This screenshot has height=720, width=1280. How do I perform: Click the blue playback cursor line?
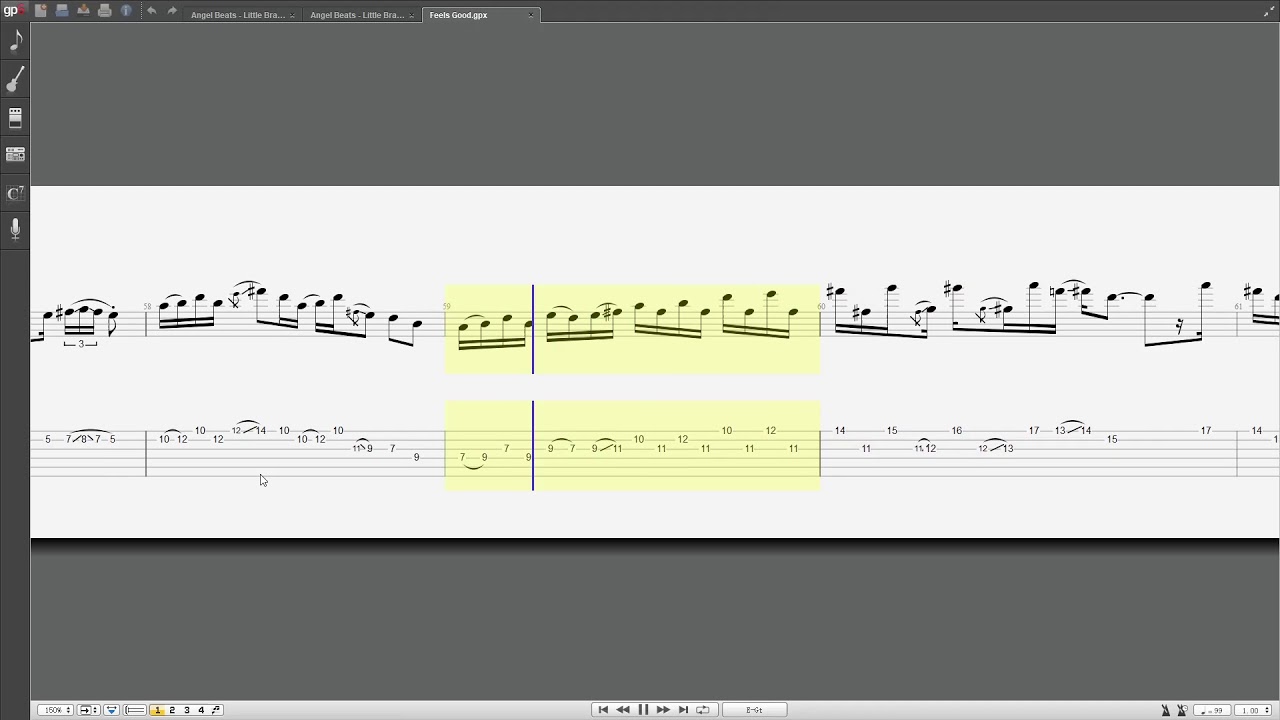533,387
